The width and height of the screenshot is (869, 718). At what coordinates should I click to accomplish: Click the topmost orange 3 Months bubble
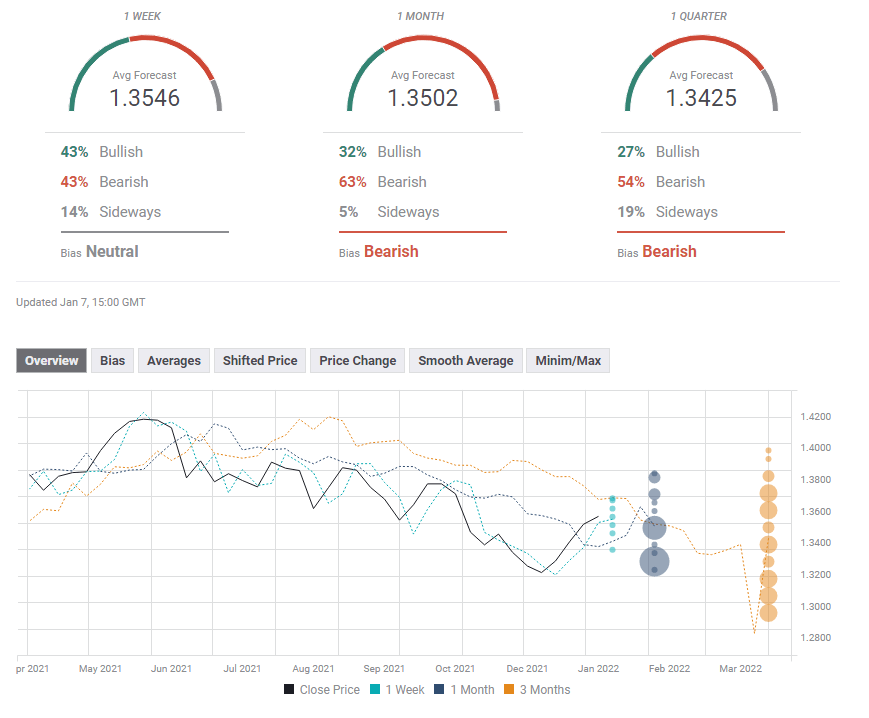[768, 450]
